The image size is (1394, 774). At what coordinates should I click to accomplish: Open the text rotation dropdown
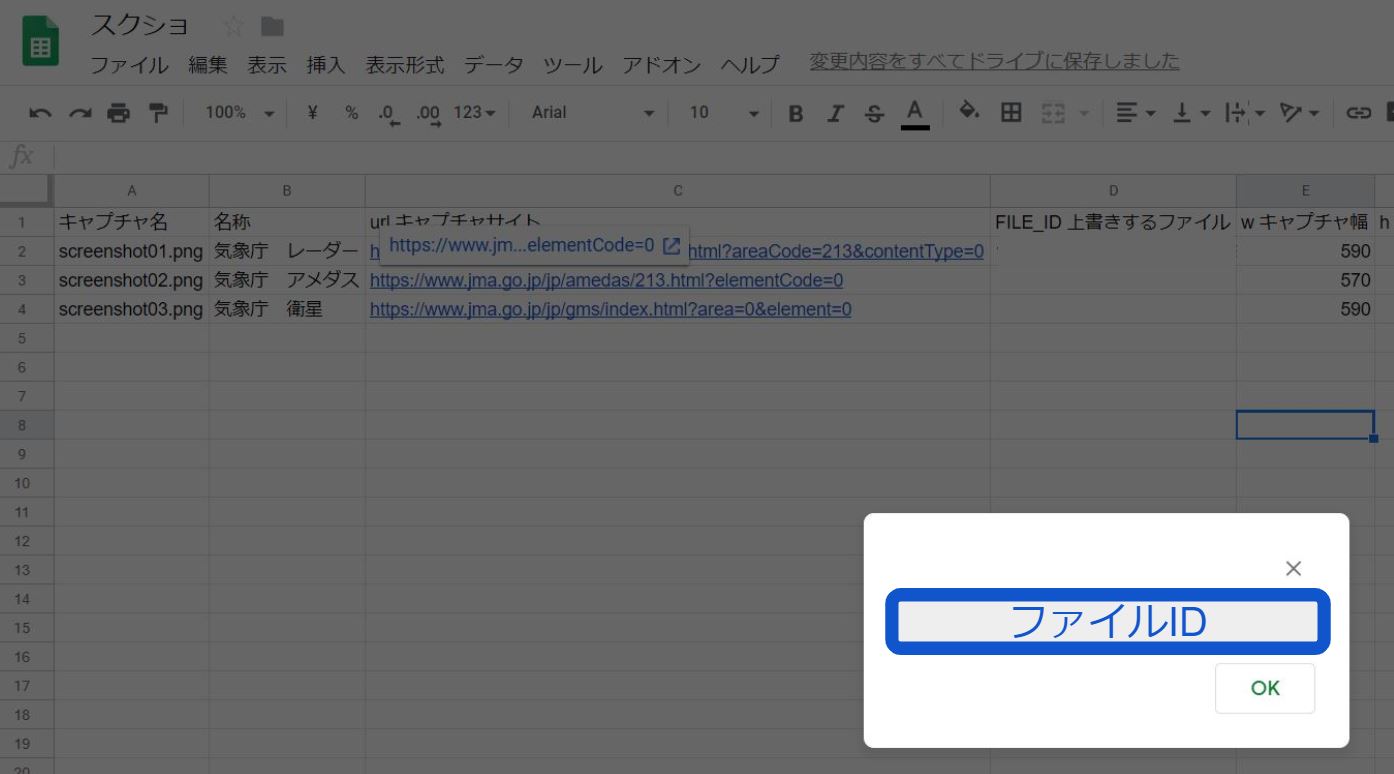(x=1300, y=113)
